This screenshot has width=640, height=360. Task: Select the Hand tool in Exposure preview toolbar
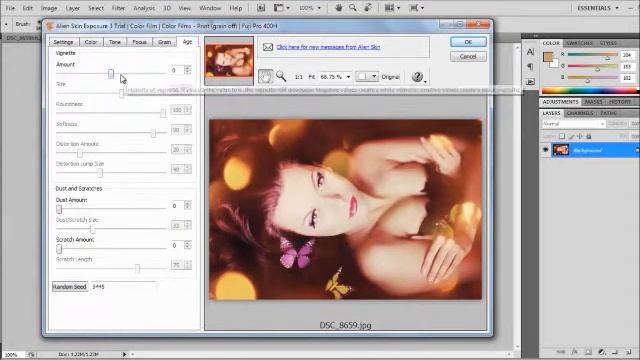[265, 76]
